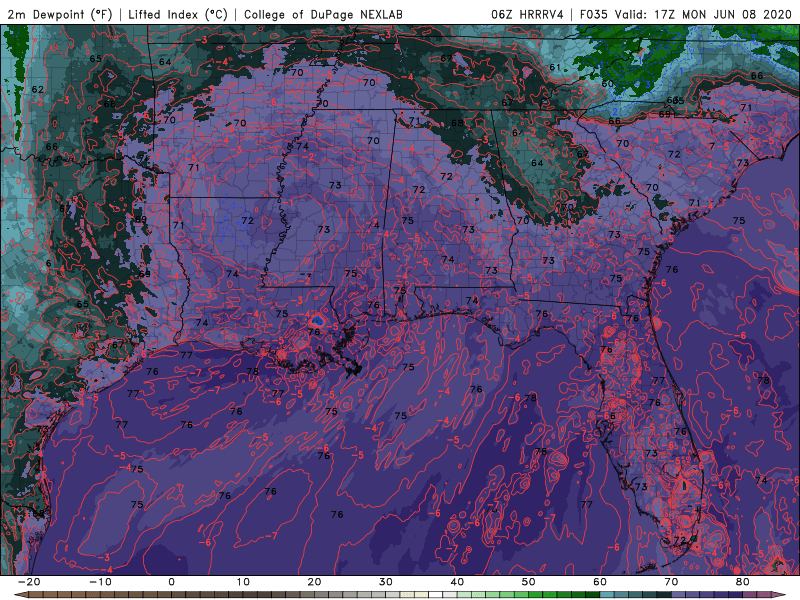Click the '-20' color scale label
The width and height of the screenshot is (800, 600).
[x=29, y=582]
